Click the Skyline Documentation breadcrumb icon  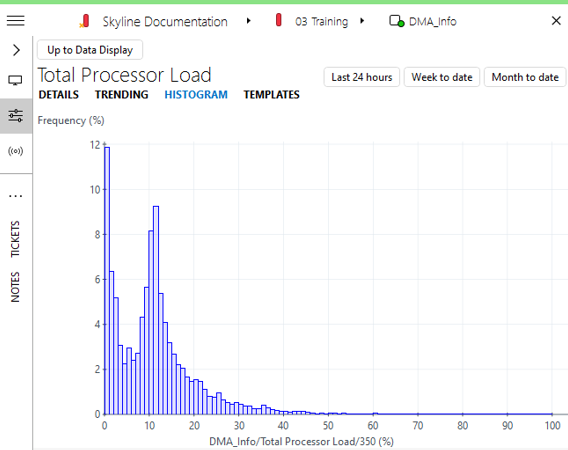click(85, 21)
